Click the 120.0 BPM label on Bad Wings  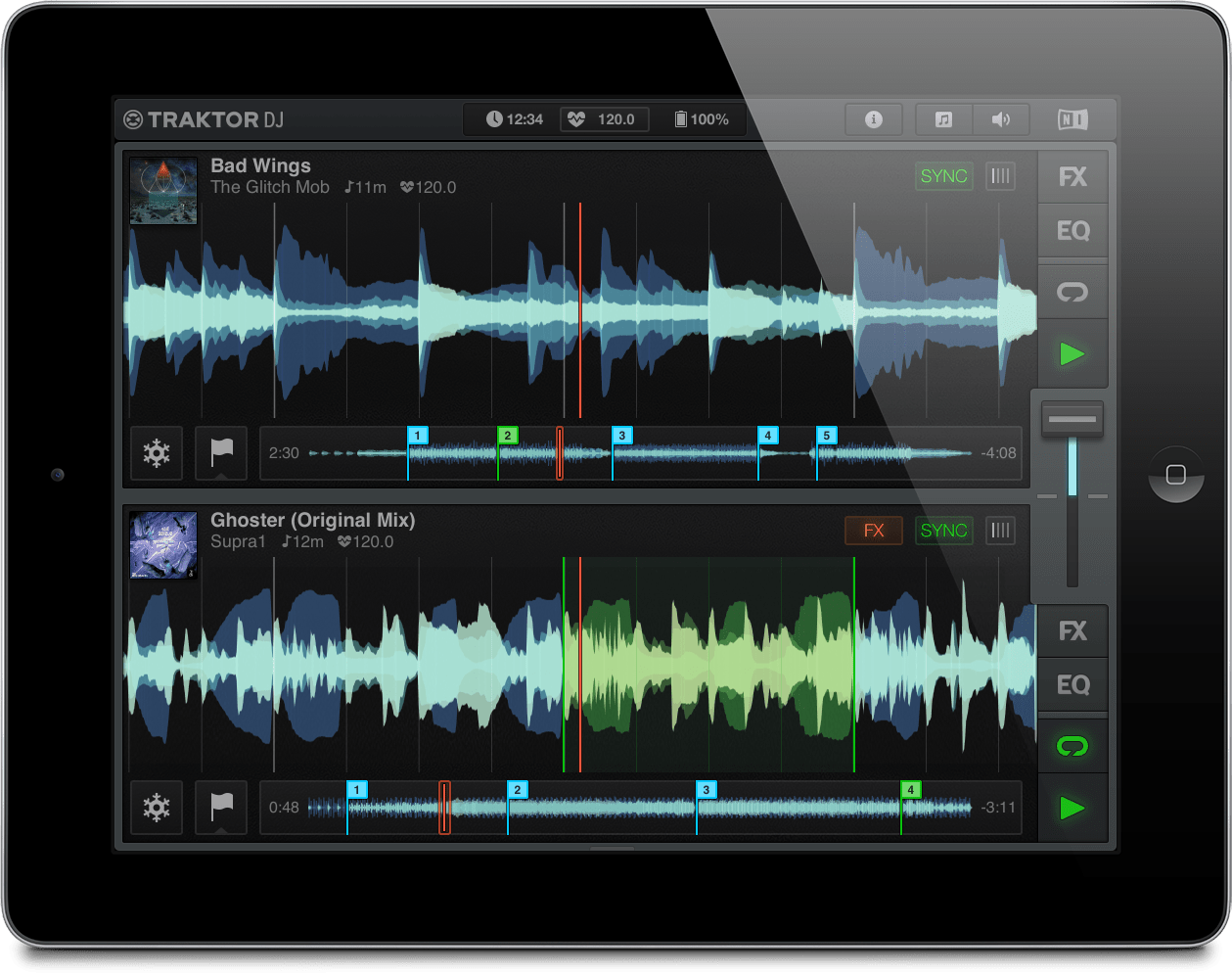[x=429, y=187]
